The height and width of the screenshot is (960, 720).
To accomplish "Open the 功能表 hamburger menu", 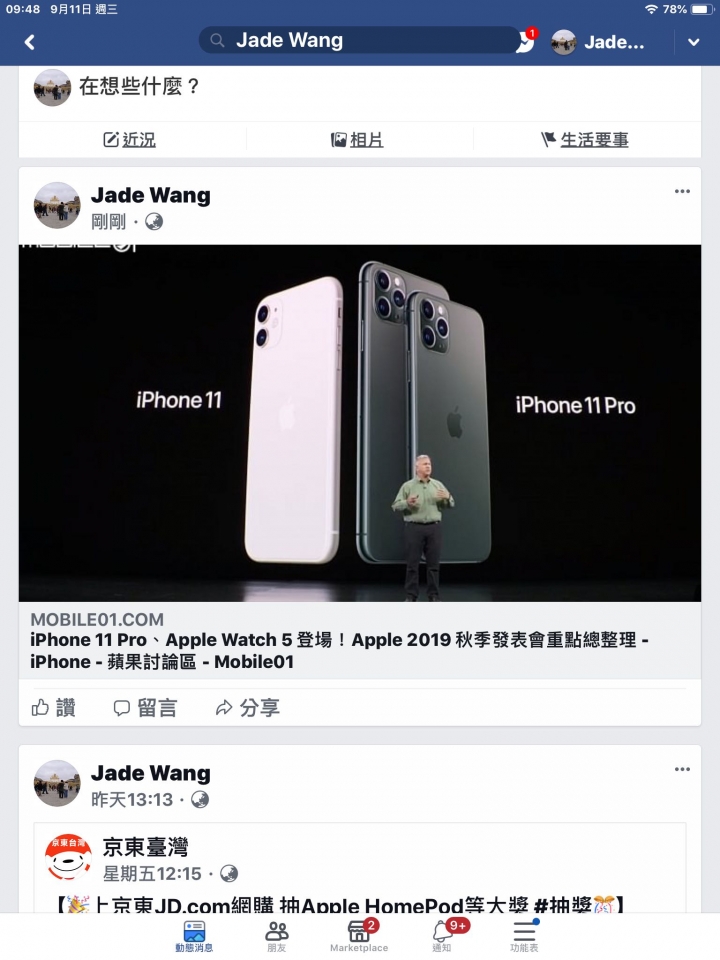I will [525, 936].
